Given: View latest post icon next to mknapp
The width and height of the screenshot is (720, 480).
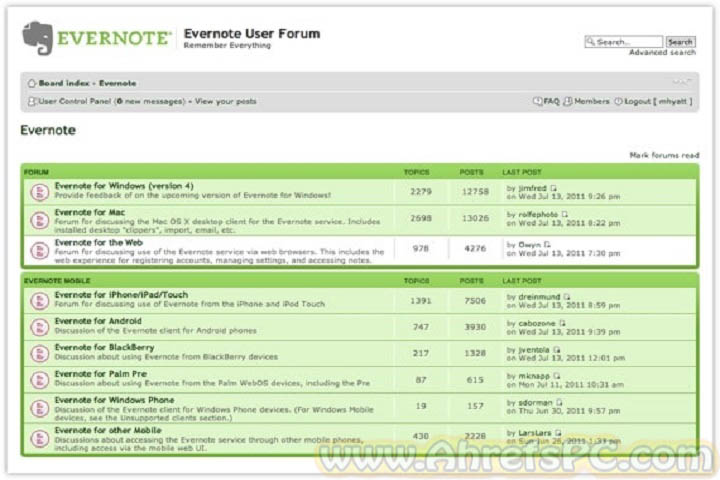Looking at the screenshot, I should [x=557, y=376].
